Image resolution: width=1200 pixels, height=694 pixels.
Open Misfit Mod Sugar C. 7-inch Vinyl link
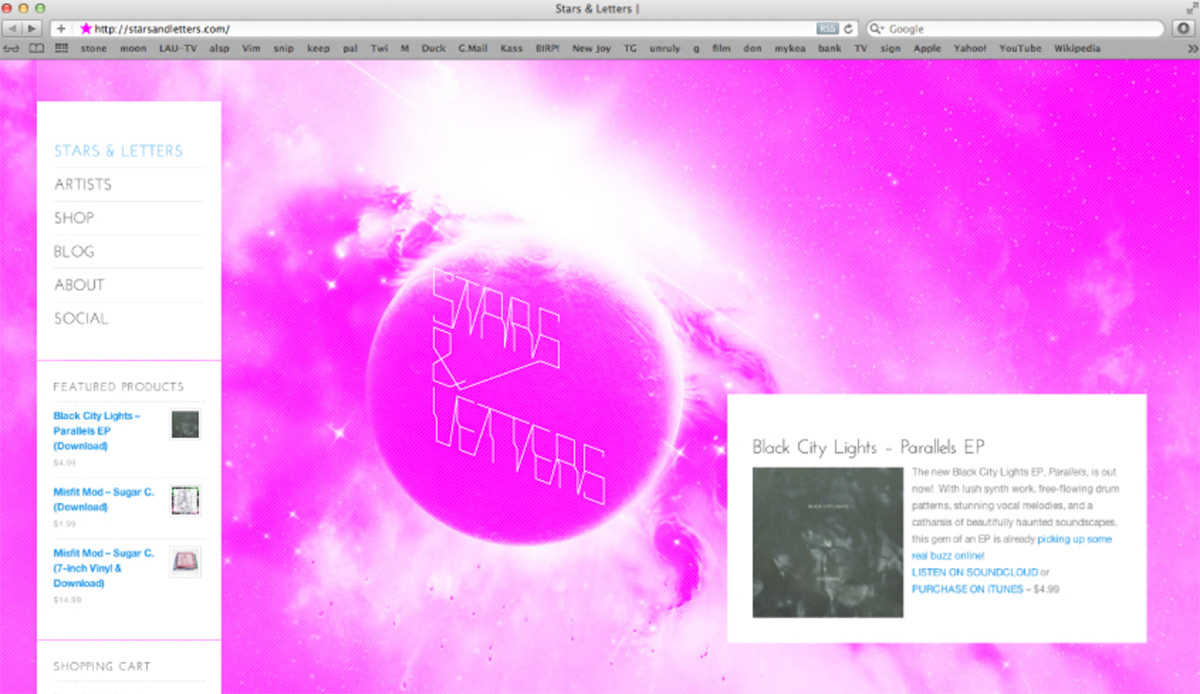point(103,568)
